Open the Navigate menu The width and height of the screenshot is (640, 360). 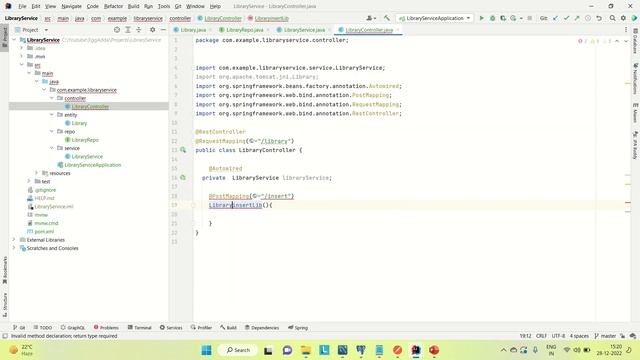pos(71,6)
